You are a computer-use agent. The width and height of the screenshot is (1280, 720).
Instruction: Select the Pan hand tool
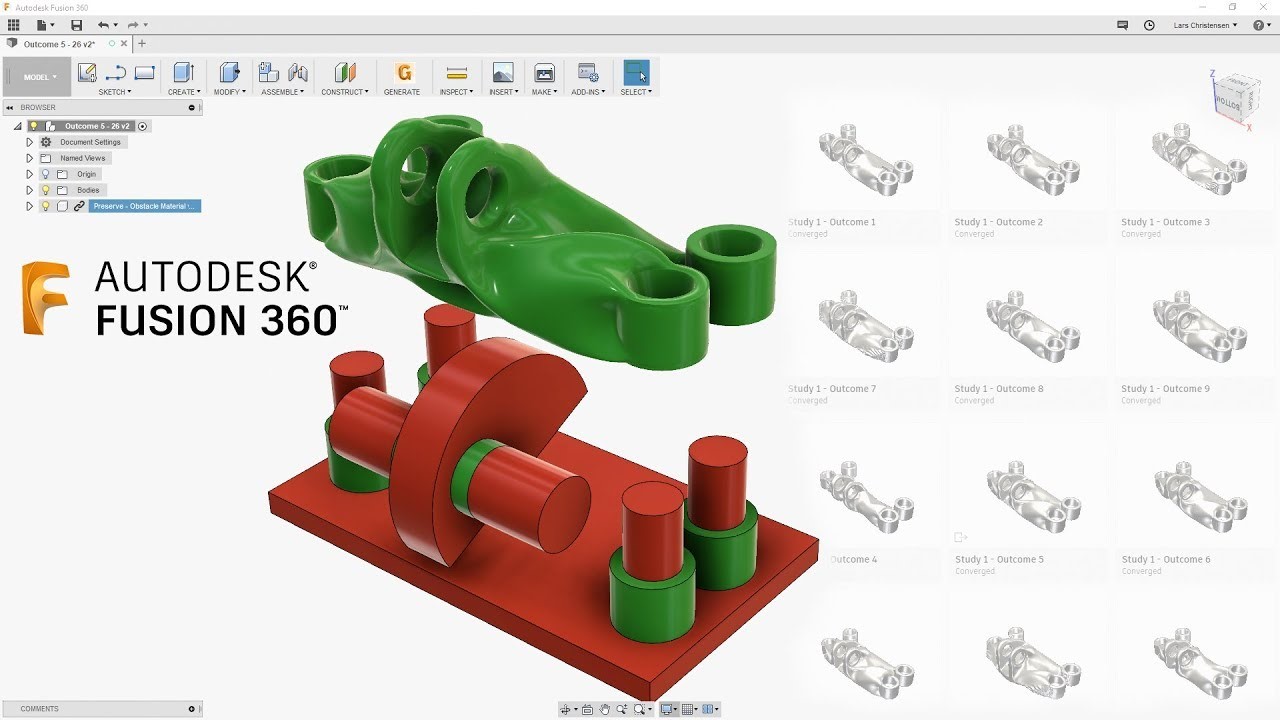coord(605,709)
